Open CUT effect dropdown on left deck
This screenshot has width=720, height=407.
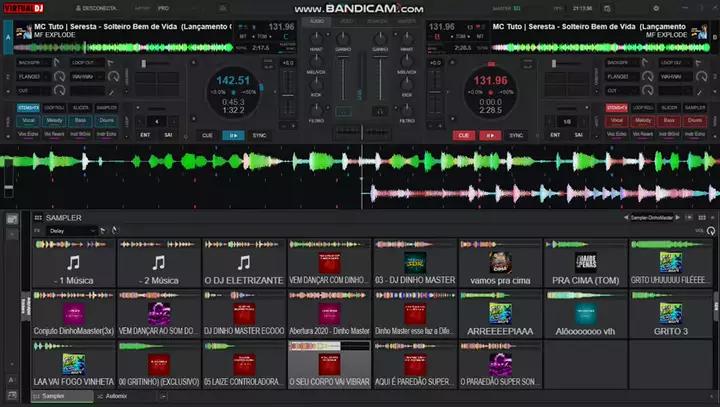pyautogui.click(x=34, y=90)
